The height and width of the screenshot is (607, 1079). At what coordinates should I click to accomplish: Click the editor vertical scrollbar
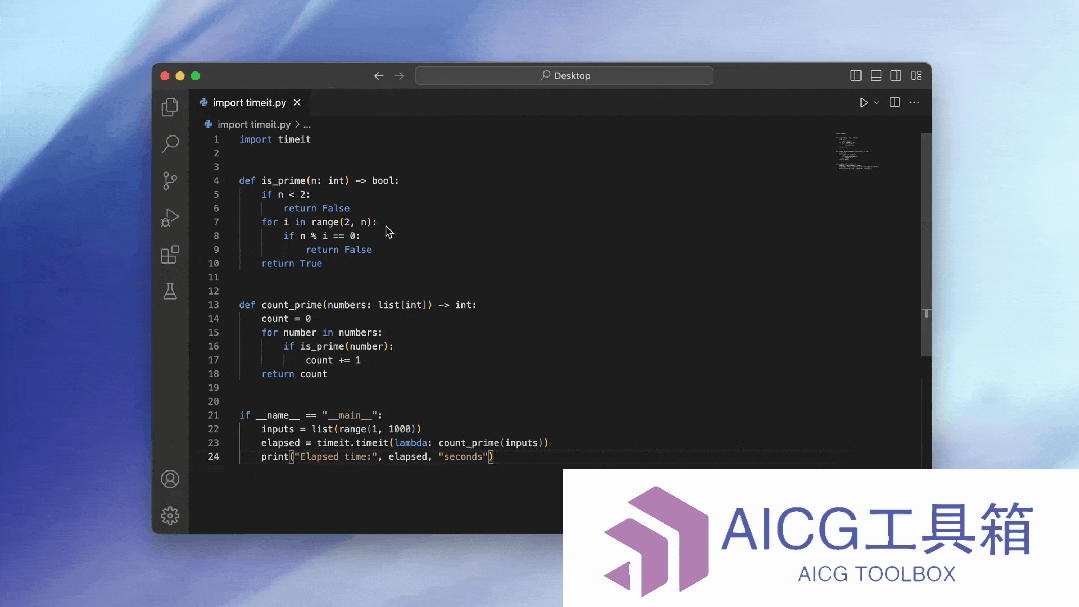(x=926, y=244)
